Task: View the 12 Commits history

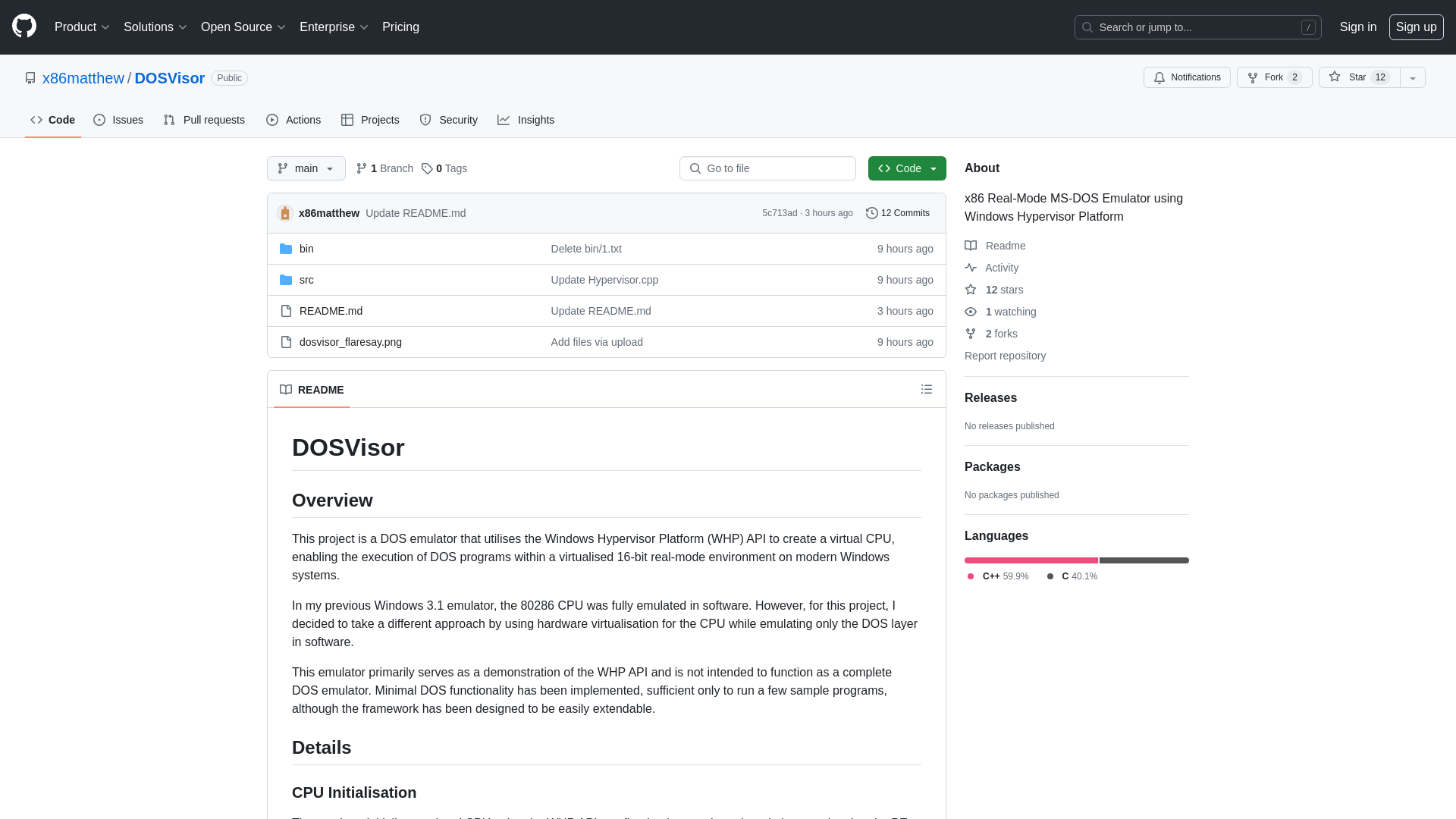Action: click(898, 213)
